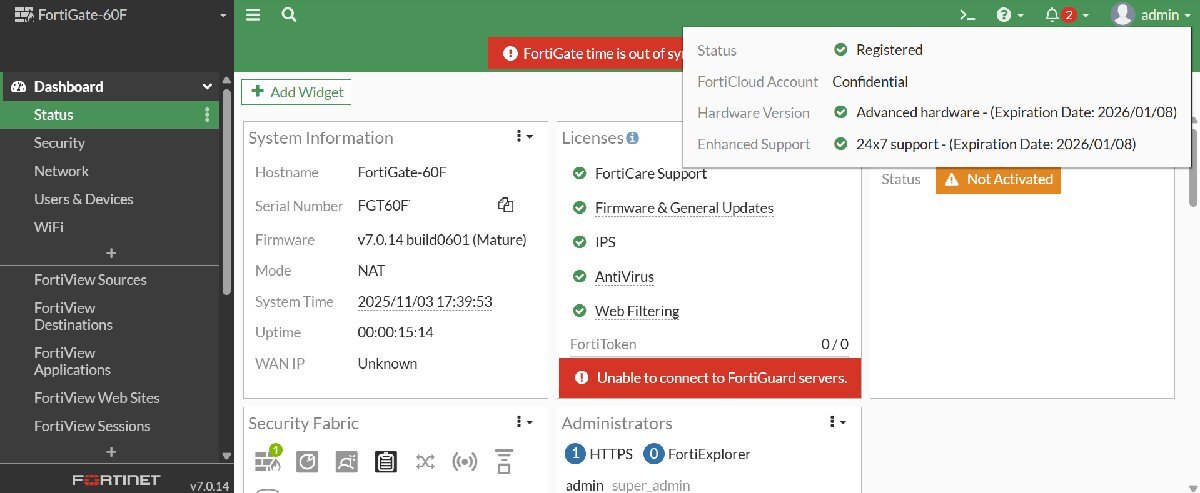This screenshot has height=493, width=1200.
Task: Click the Add Widget button
Action: pos(297,92)
